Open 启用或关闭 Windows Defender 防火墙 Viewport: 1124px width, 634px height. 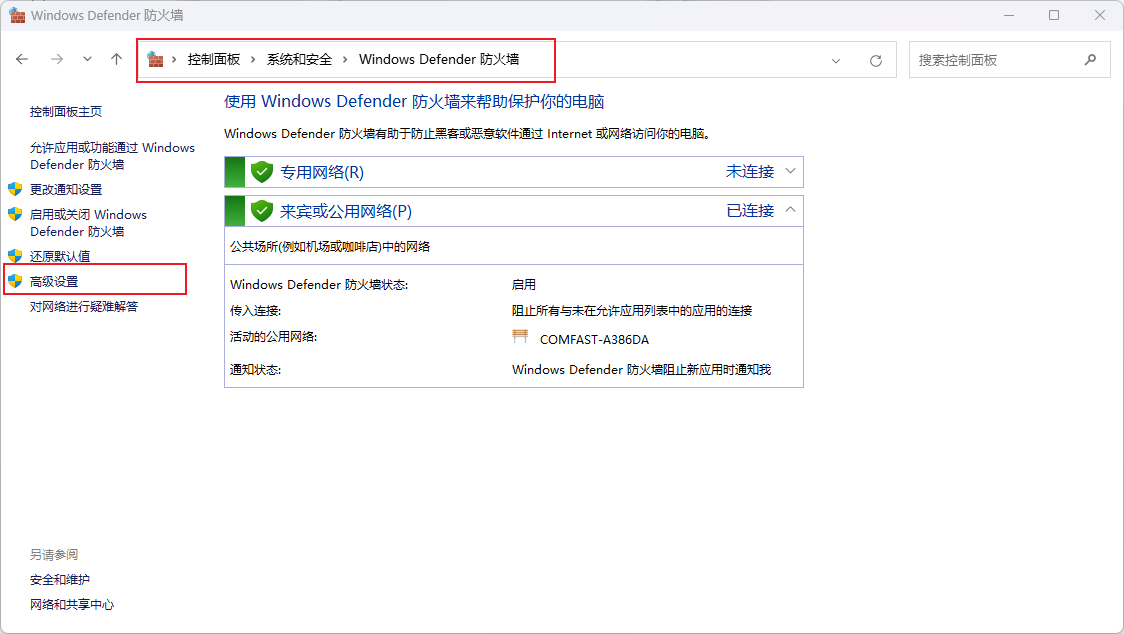pyautogui.click(x=88, y=223)
